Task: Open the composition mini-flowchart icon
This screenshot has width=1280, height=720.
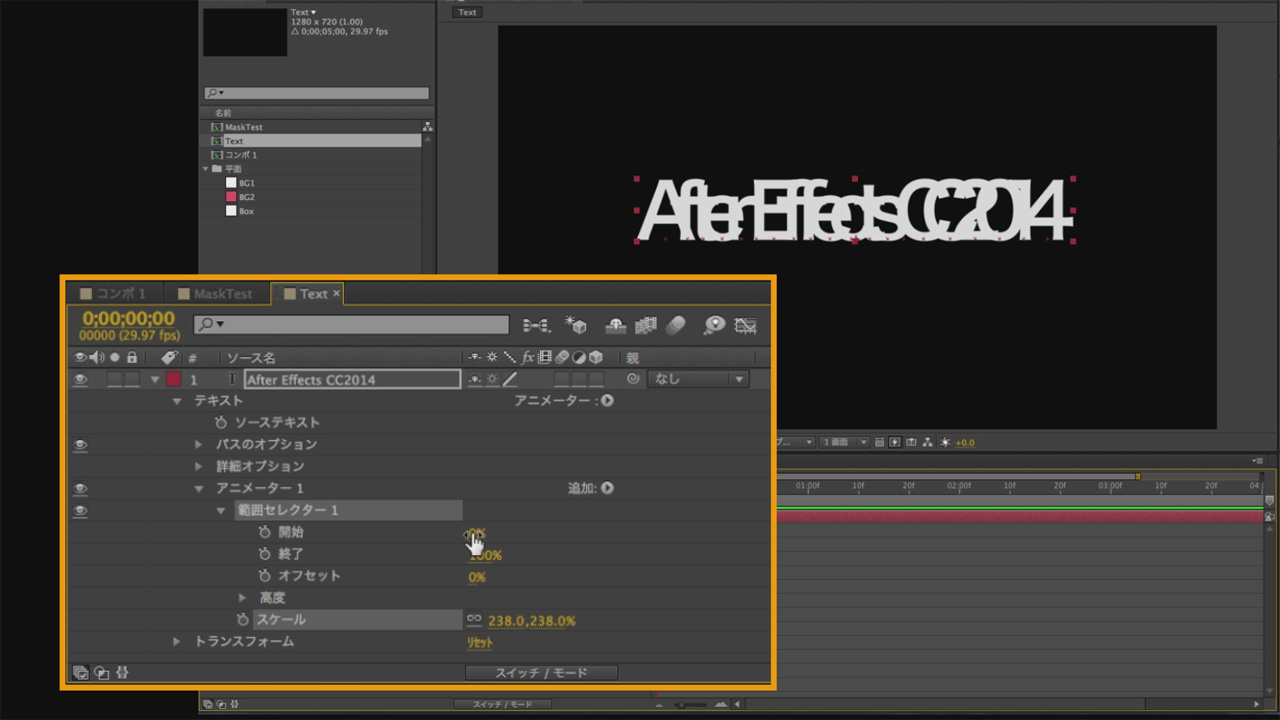Action: click(536, 325)
